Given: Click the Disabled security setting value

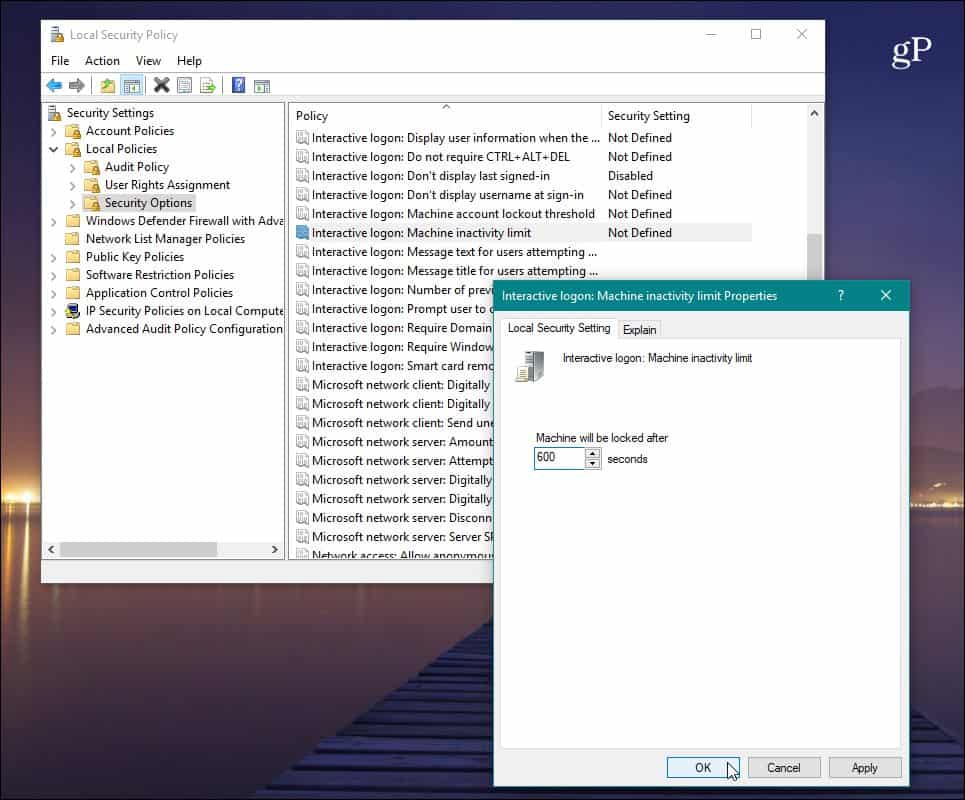Looking at the screenshot, I should pyautogui.click(x=630, y=176).
